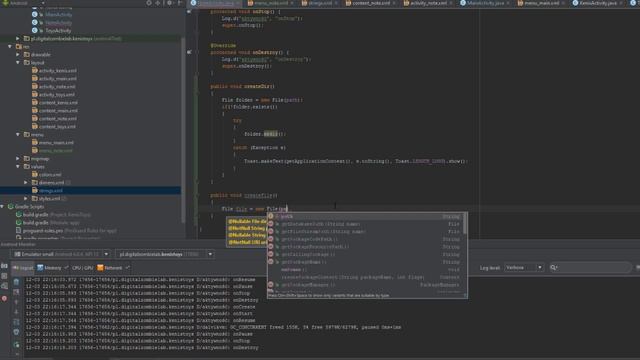Viewport: 640px width, 360px height.
Task: Expand the styles.xml node
Action: pos(26,198)
